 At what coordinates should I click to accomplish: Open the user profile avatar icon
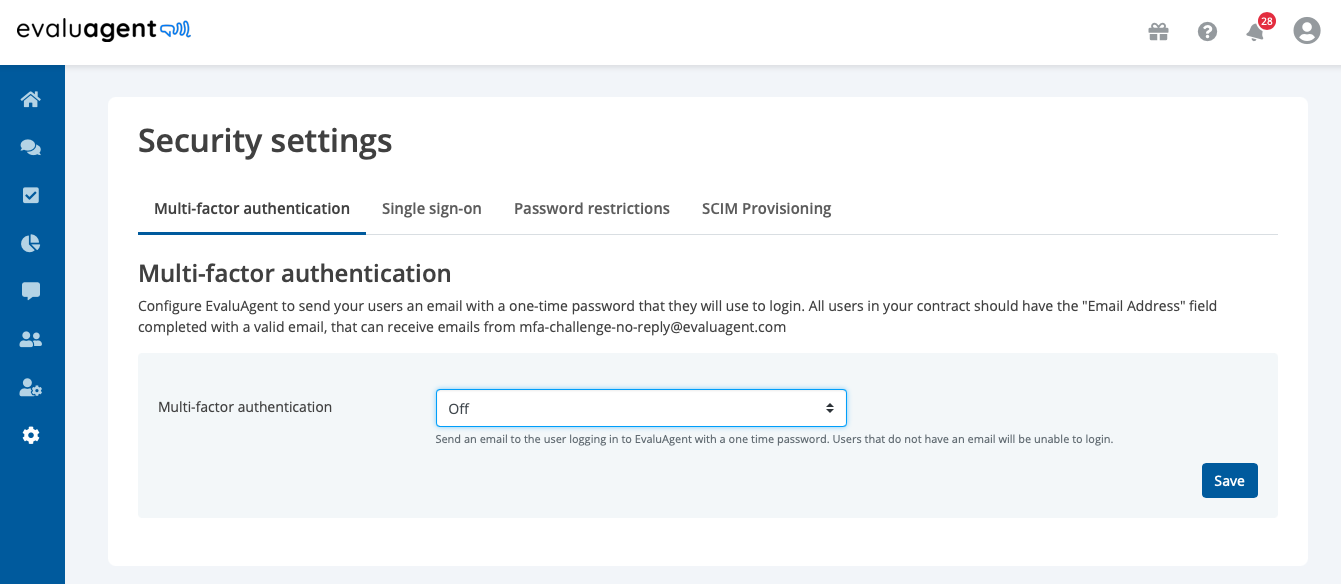pos(1307,31)
